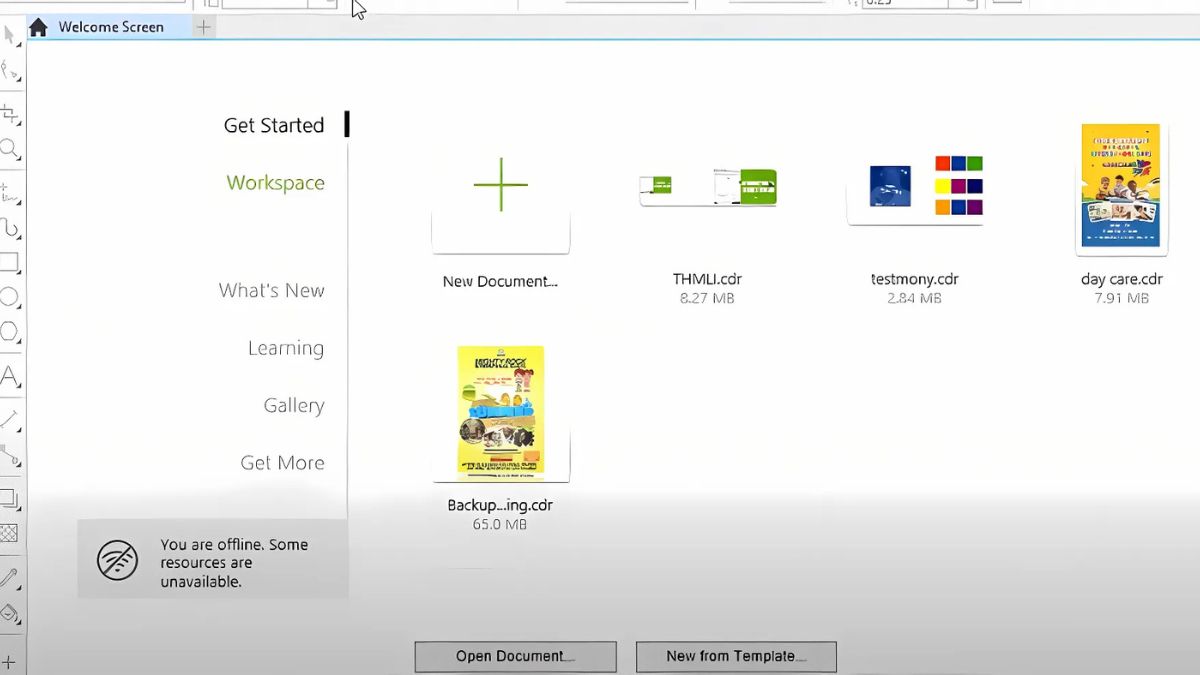1200x675 pixels.
Task: Select the Text tool
Action: coord(10,377)
